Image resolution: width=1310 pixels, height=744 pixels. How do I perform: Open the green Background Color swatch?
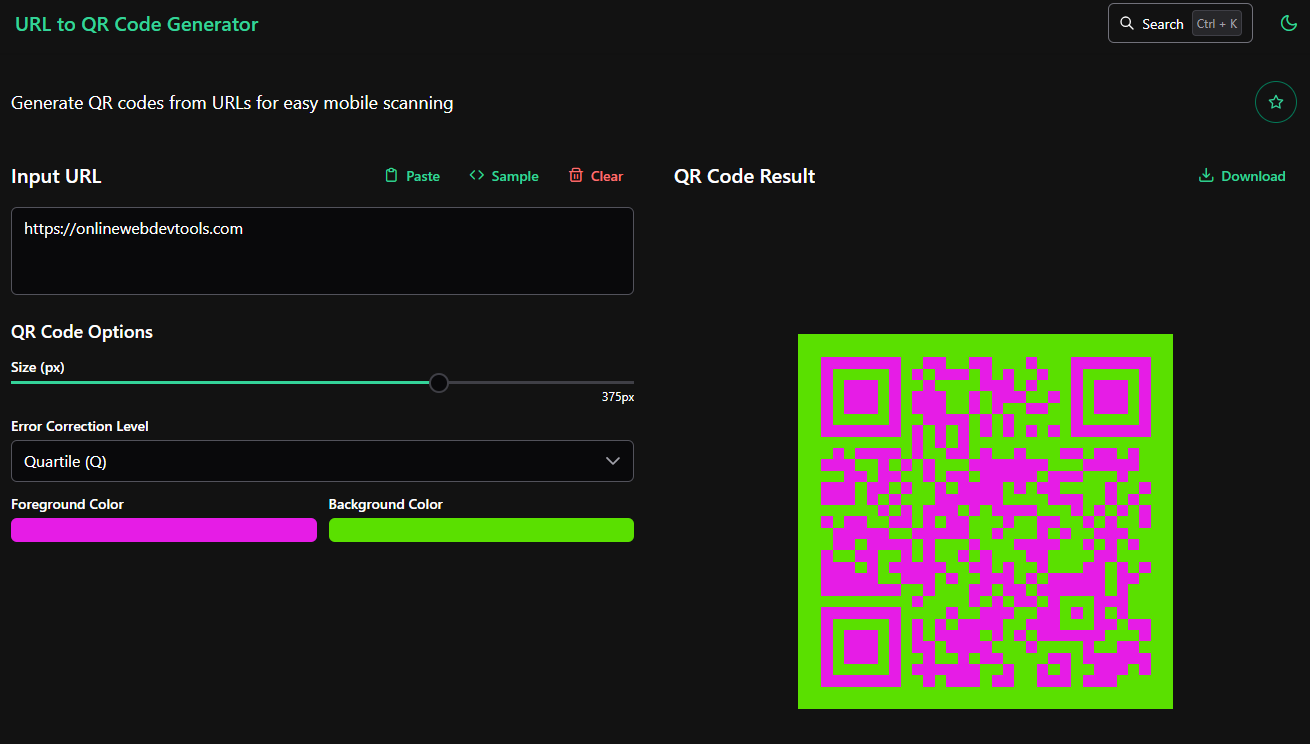[x=481, y=530]
